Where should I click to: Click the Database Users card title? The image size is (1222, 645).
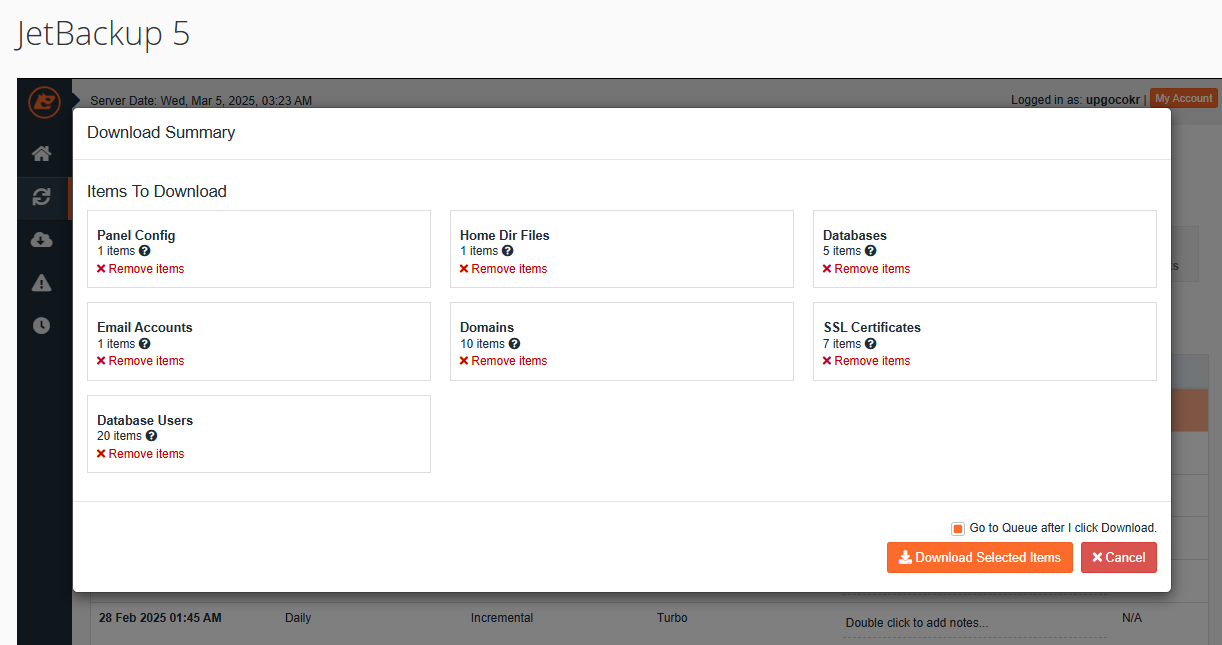tap(145, 420)
